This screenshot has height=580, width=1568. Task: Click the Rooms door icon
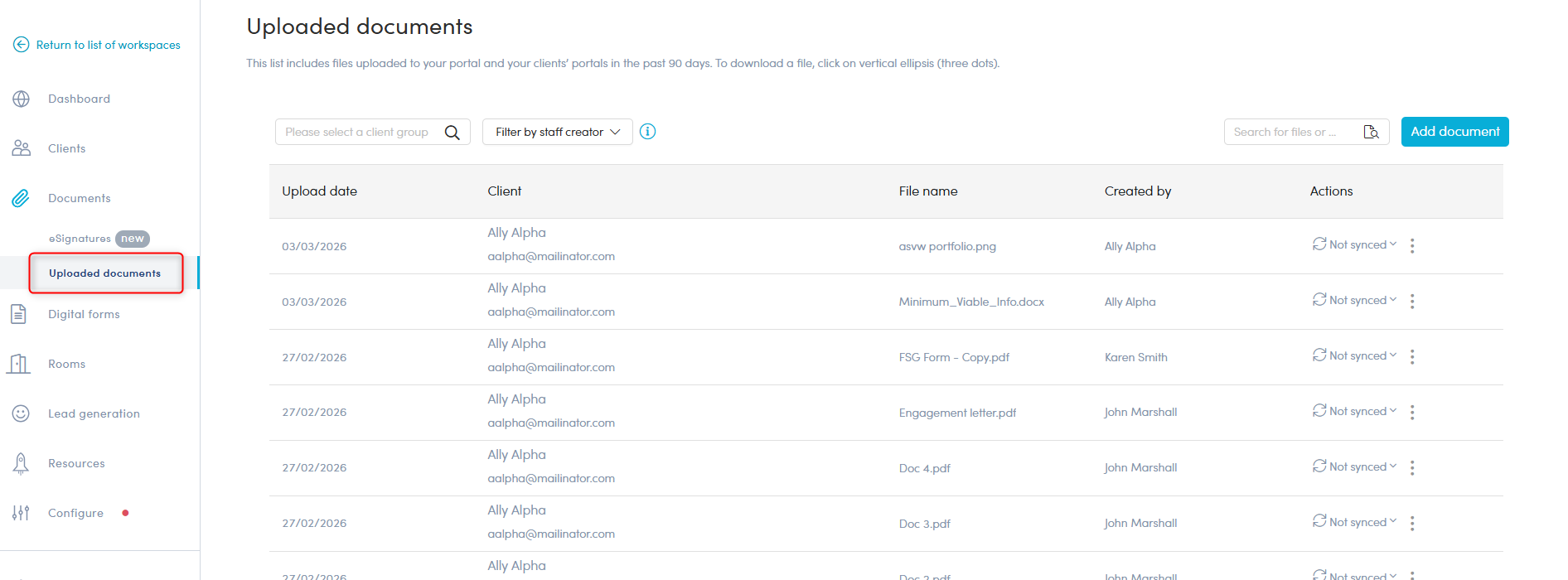click(x=20, y=364)
